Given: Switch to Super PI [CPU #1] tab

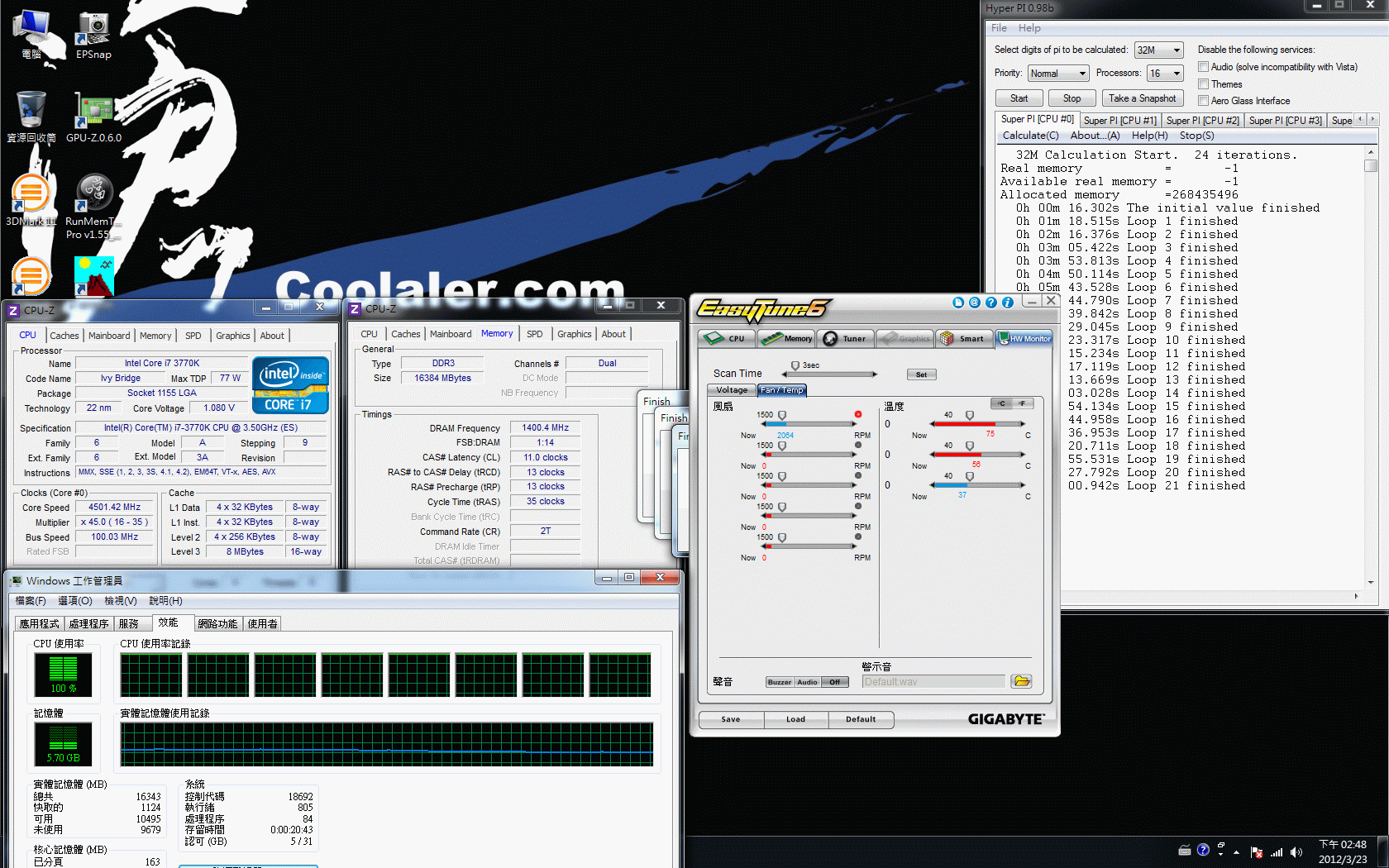Looking at the screenshot, I should tap(1119, 121).
